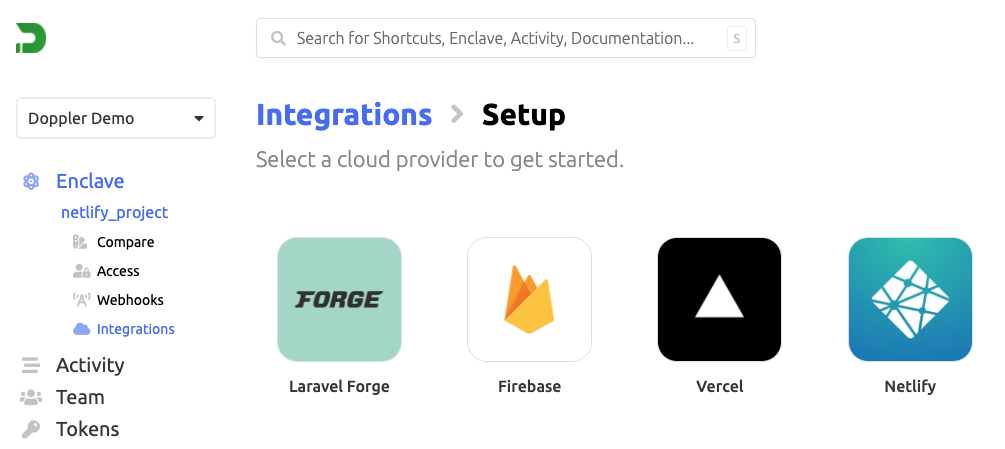The width and height of the screenshot is (1005, 449).
Task: Click the Netlify label text
Action: pos(910,386)
